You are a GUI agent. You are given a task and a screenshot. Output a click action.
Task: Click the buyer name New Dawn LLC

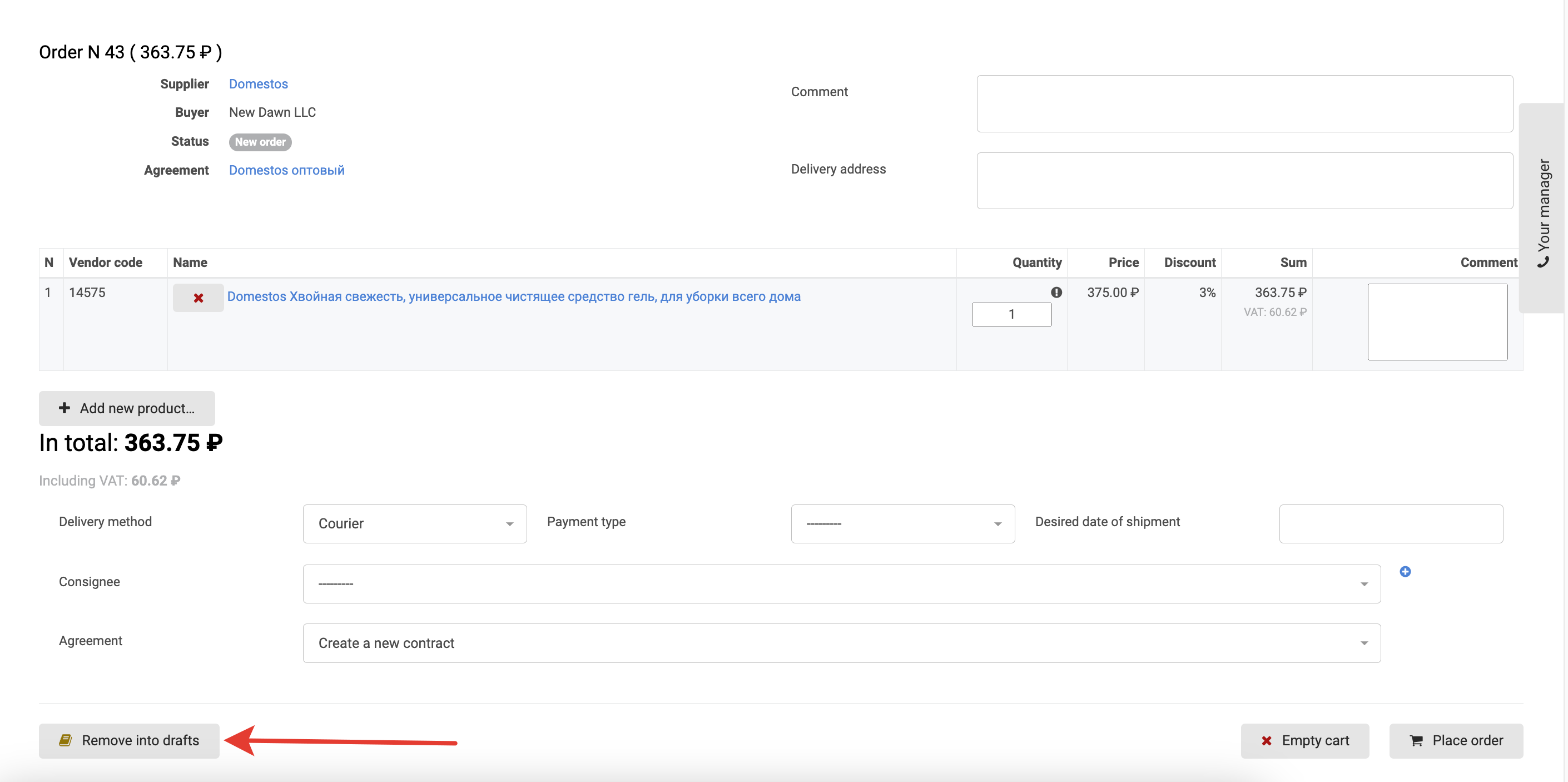(x=272, y=112)
